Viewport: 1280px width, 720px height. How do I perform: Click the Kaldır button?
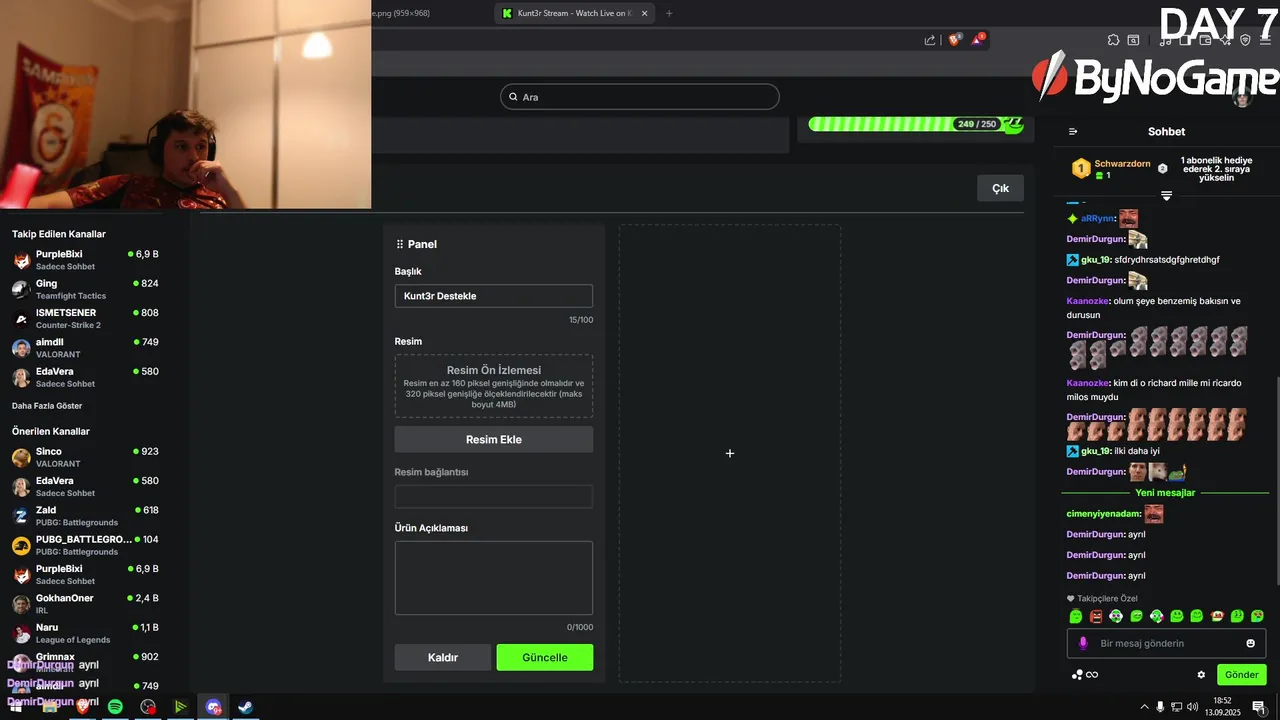tap(443, 657)
